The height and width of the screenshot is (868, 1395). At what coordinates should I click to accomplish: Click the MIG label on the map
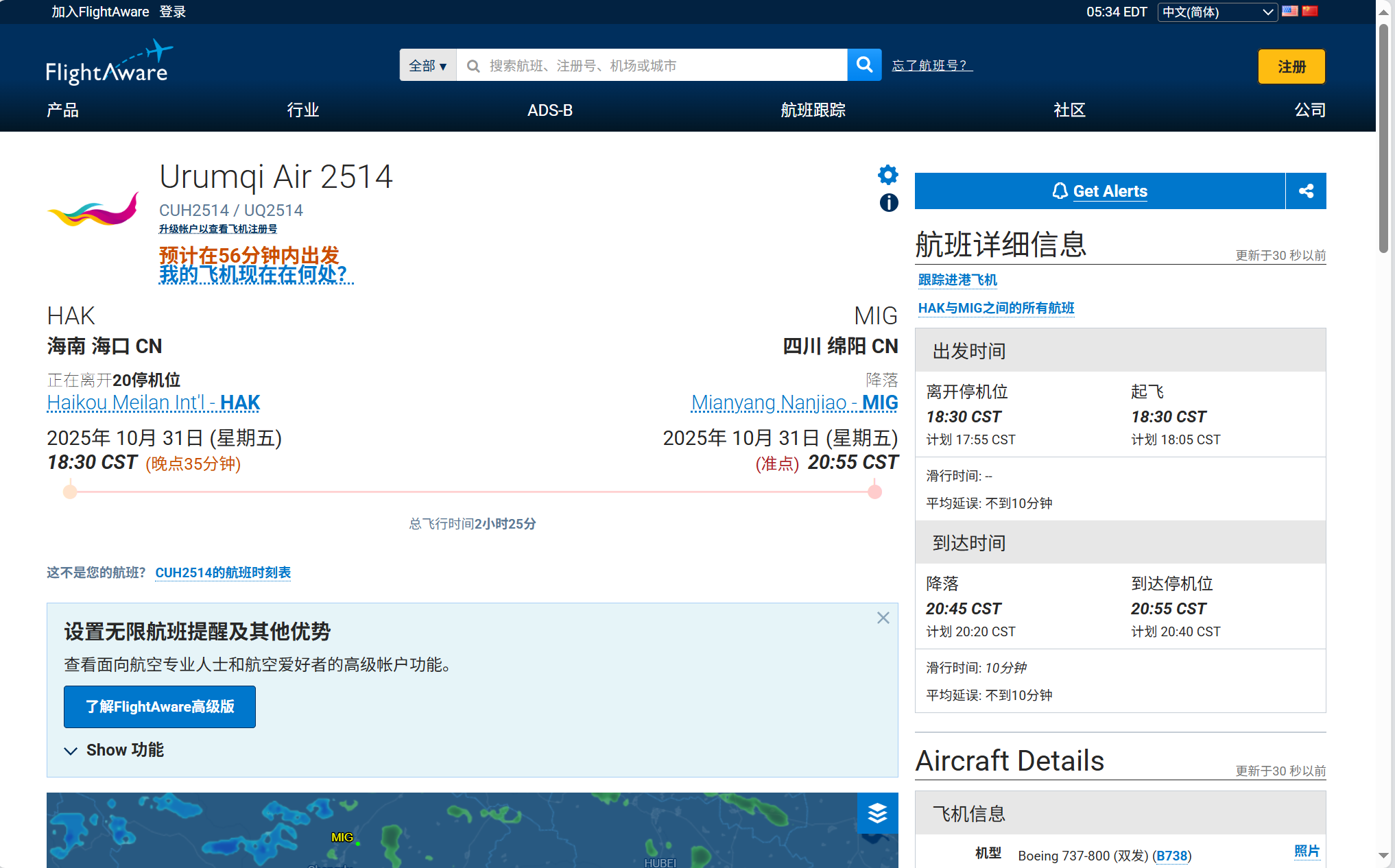click(342, 837)
